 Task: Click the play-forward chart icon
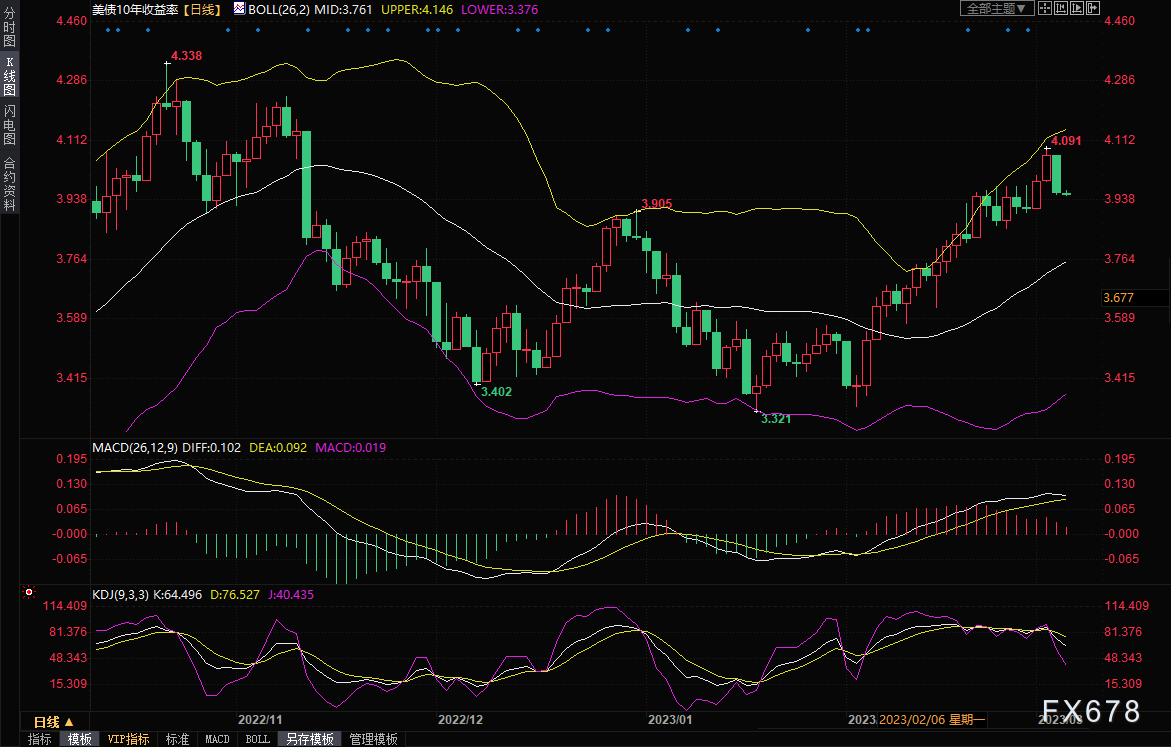1077,8
